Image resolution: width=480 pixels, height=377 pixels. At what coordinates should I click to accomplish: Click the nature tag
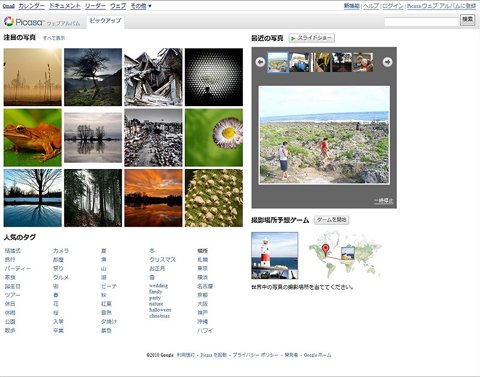[156, 304]
